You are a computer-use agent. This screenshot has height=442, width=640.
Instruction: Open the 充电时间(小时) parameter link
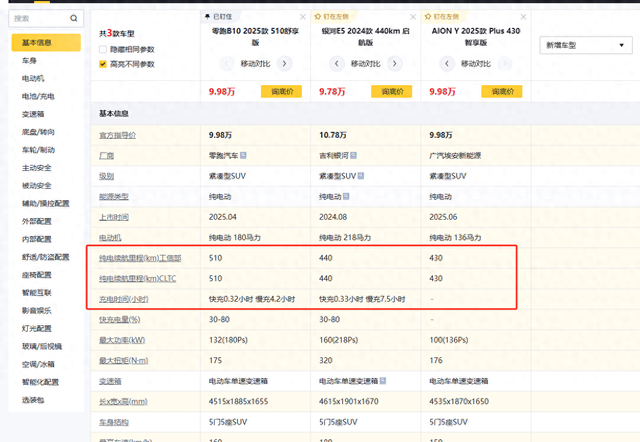coord(124,299)
